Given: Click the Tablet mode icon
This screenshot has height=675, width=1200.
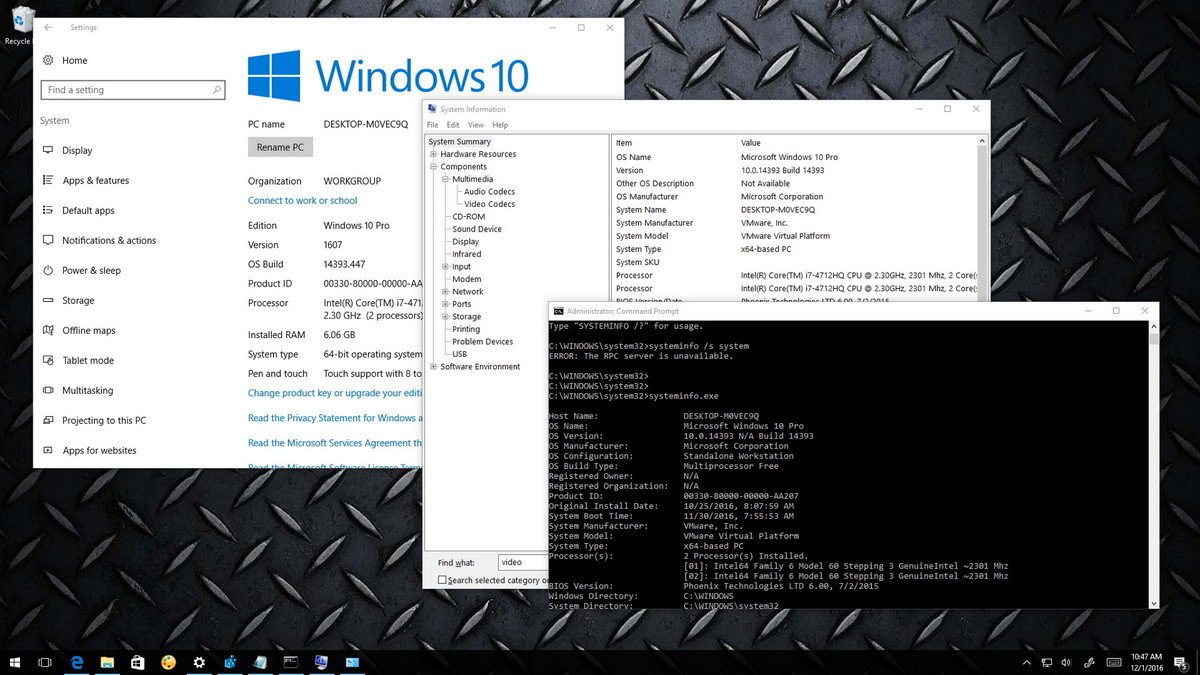Looking at the screenshot, I should [x=48, y=361].
